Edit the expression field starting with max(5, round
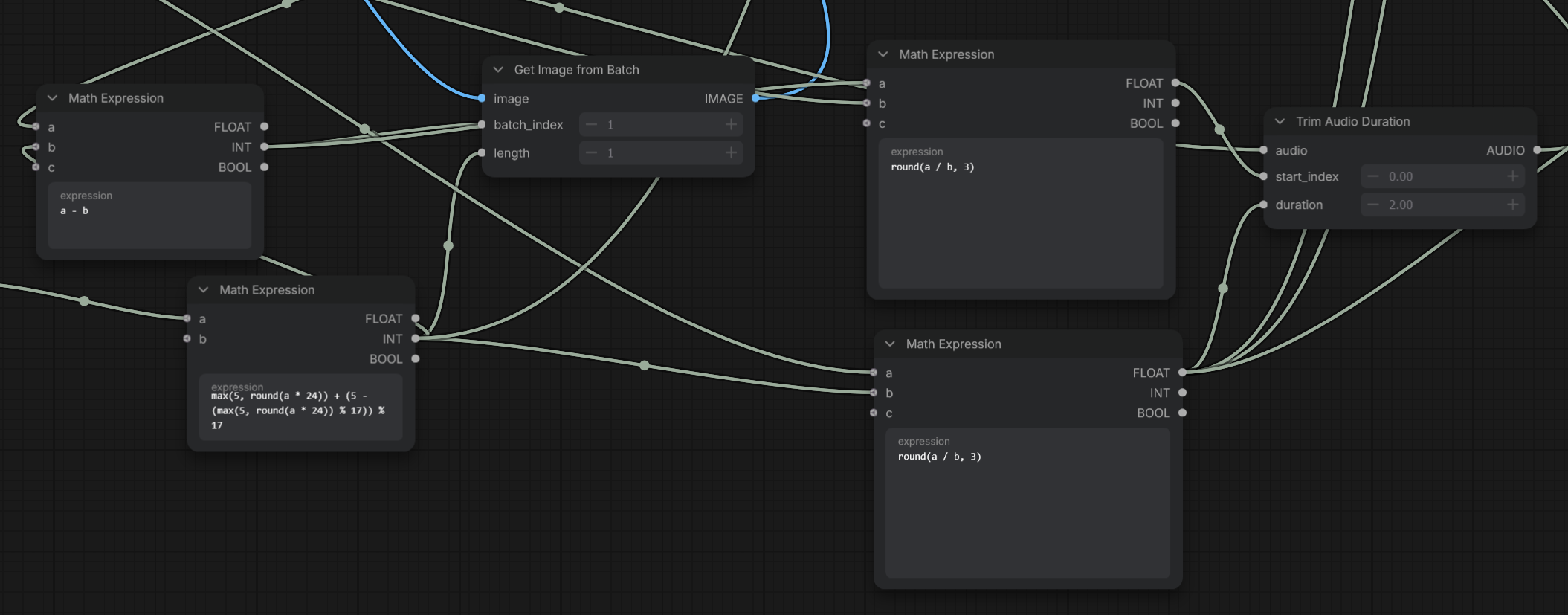Image resolution: width=1568 pixels, height=615 pixels. [x=300, y=408]
